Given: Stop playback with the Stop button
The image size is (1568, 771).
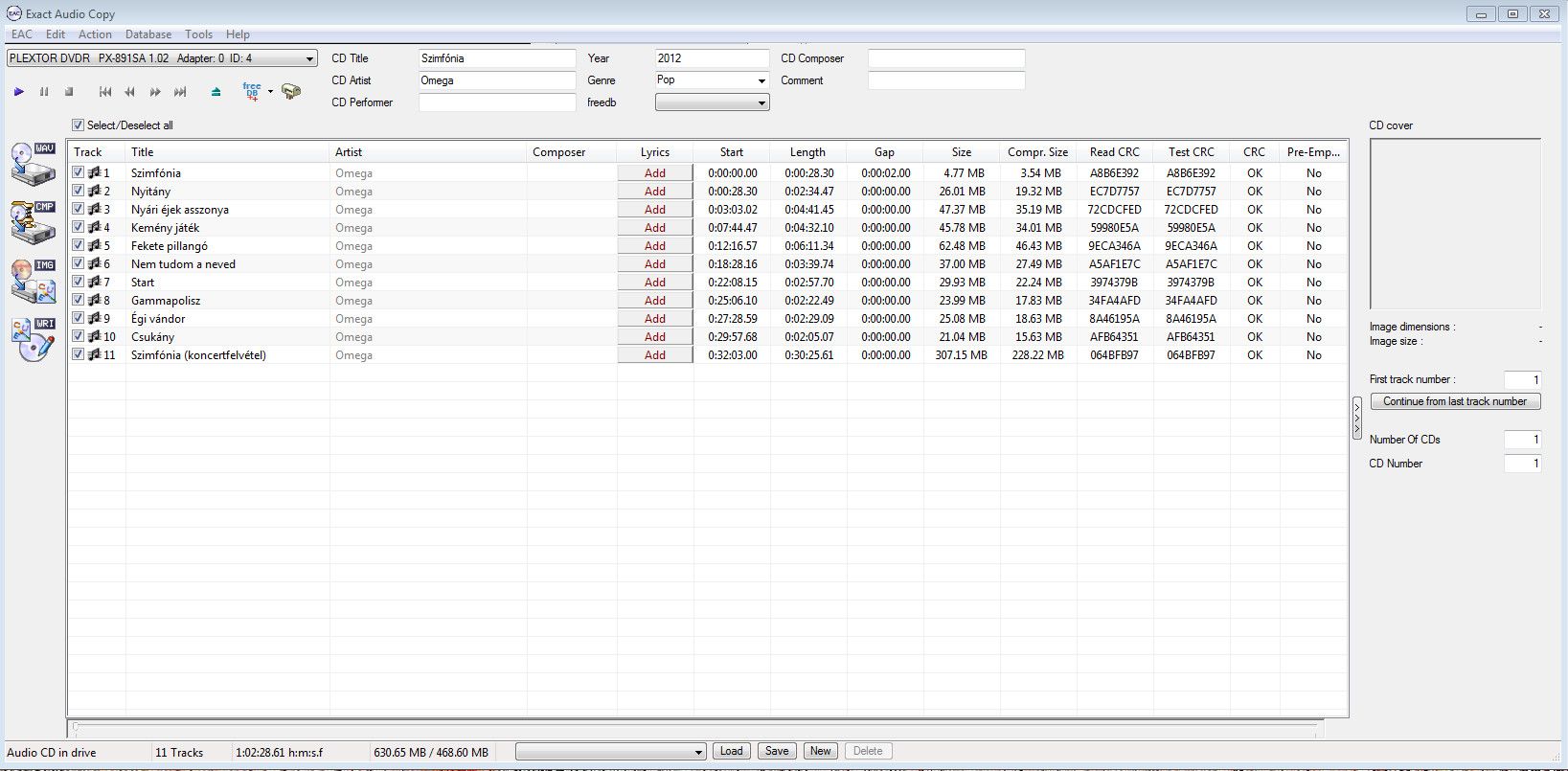Looking at the screenshot, I should pos(69,92).
